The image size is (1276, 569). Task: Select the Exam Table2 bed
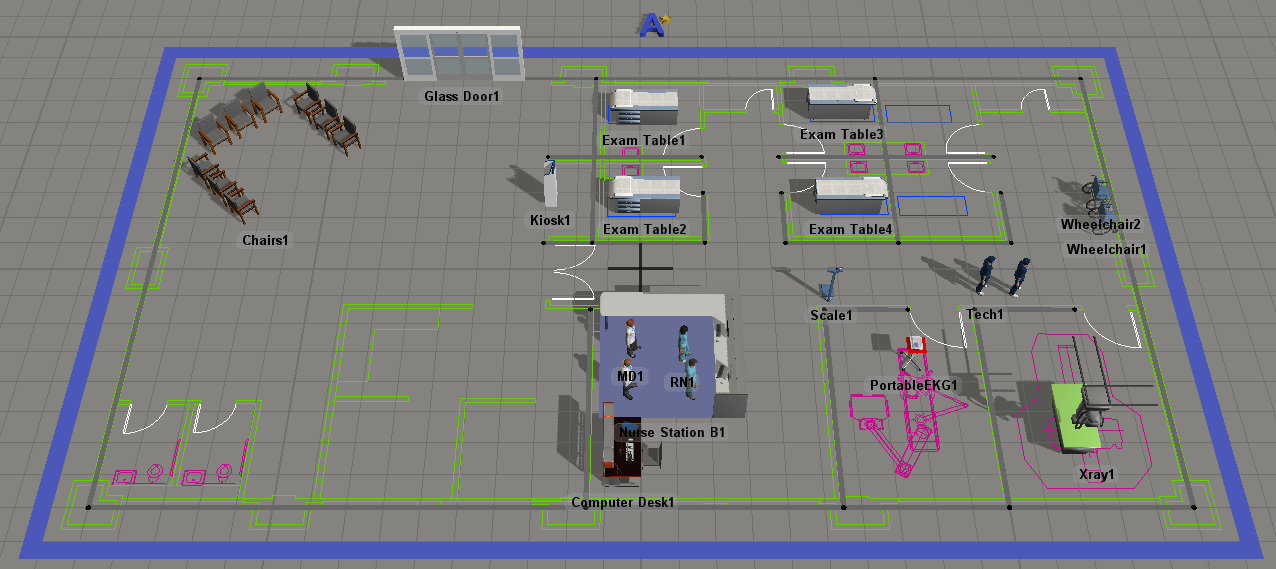[x=645, y=194]
